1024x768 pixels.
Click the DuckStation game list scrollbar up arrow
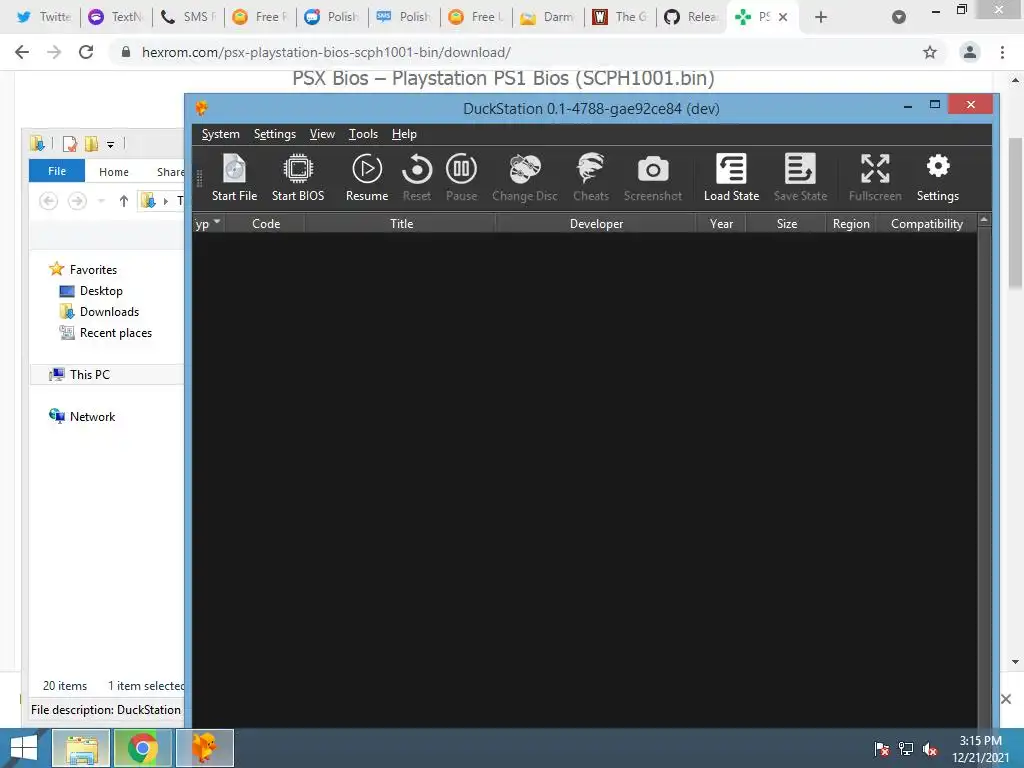pyautogui.click(x=984, y=220)
